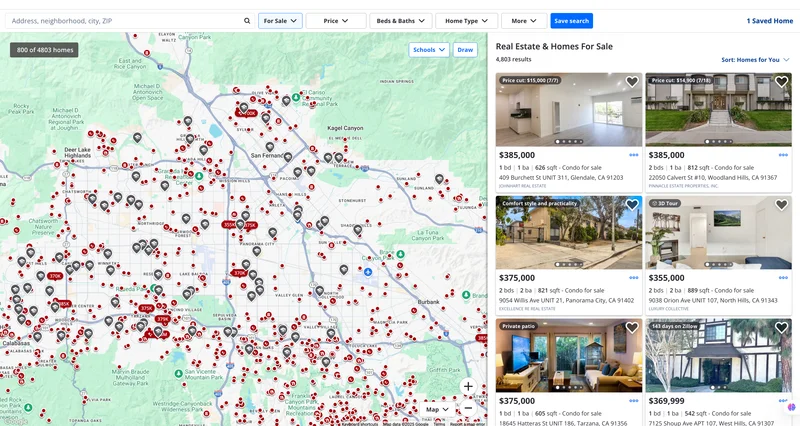Favorite the 22050 Calvert St listing
The image size is (800, 426).
[782, 82]
